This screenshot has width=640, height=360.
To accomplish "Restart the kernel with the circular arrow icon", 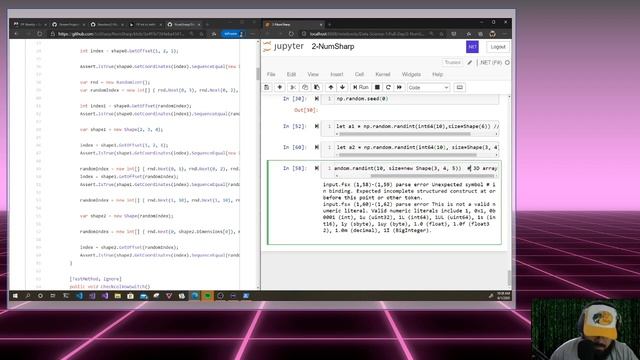I will pos(388,87).
